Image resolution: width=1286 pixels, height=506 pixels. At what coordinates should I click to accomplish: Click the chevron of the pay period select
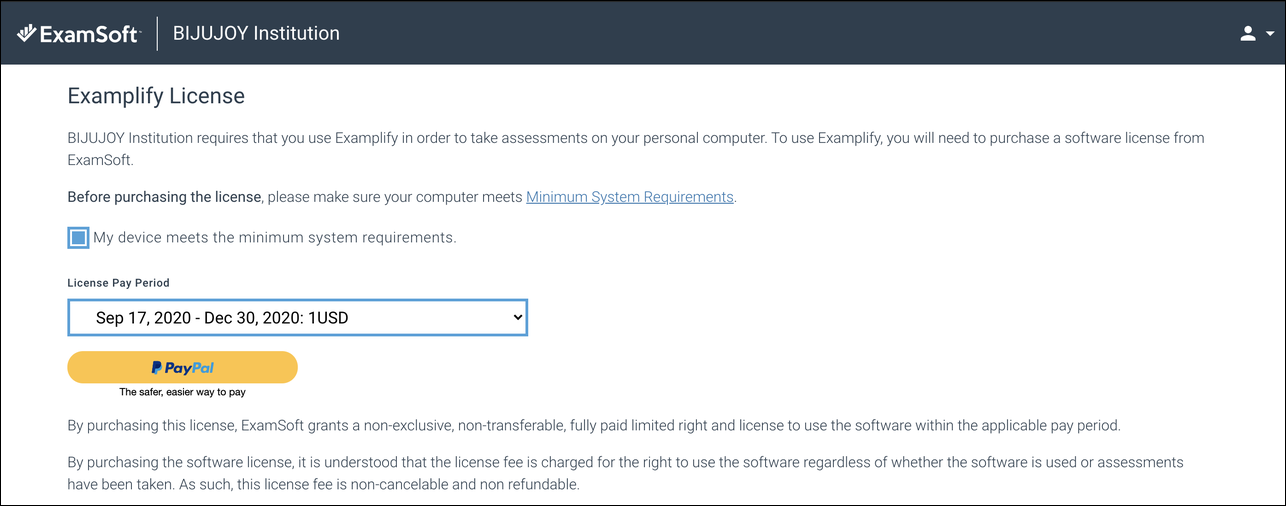coord(517,317)
